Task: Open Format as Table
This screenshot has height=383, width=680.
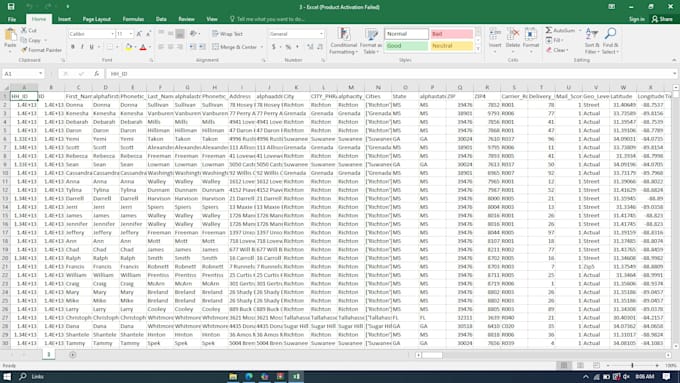Action: point(371,41)
